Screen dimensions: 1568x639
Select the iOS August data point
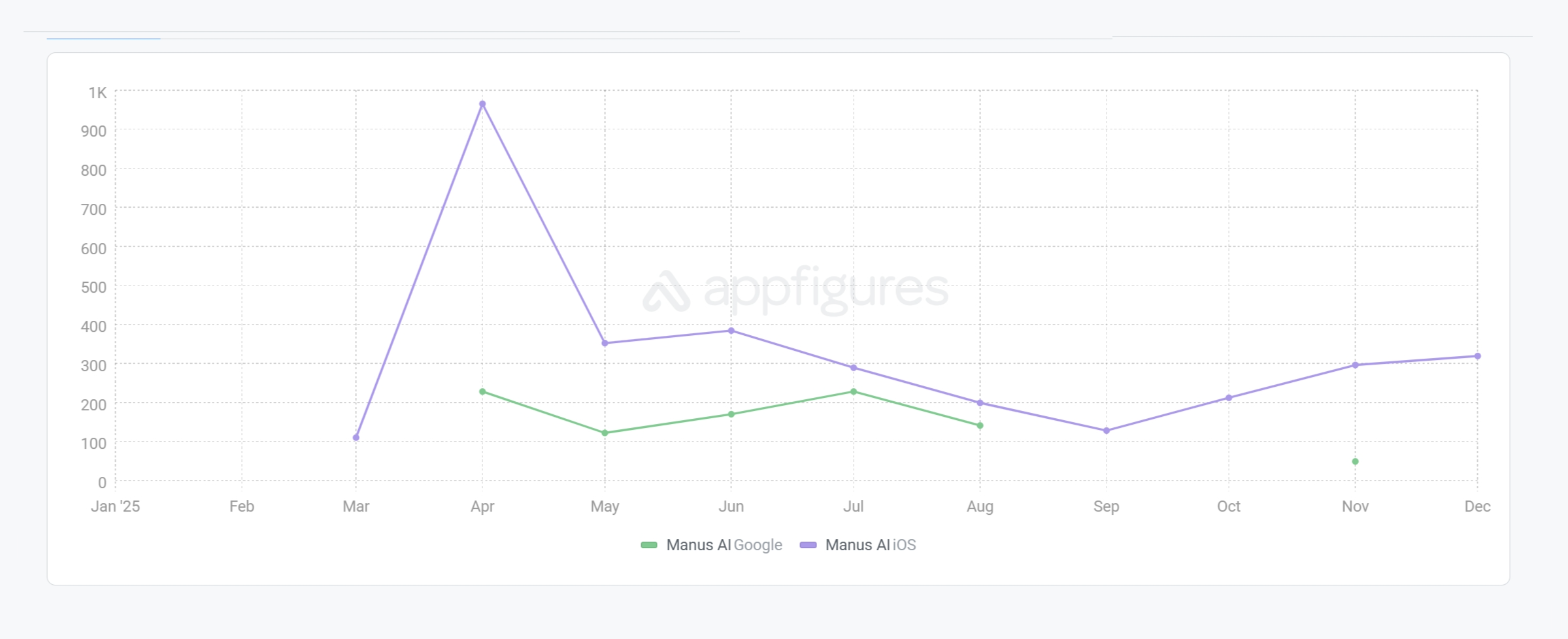point(980,403)
